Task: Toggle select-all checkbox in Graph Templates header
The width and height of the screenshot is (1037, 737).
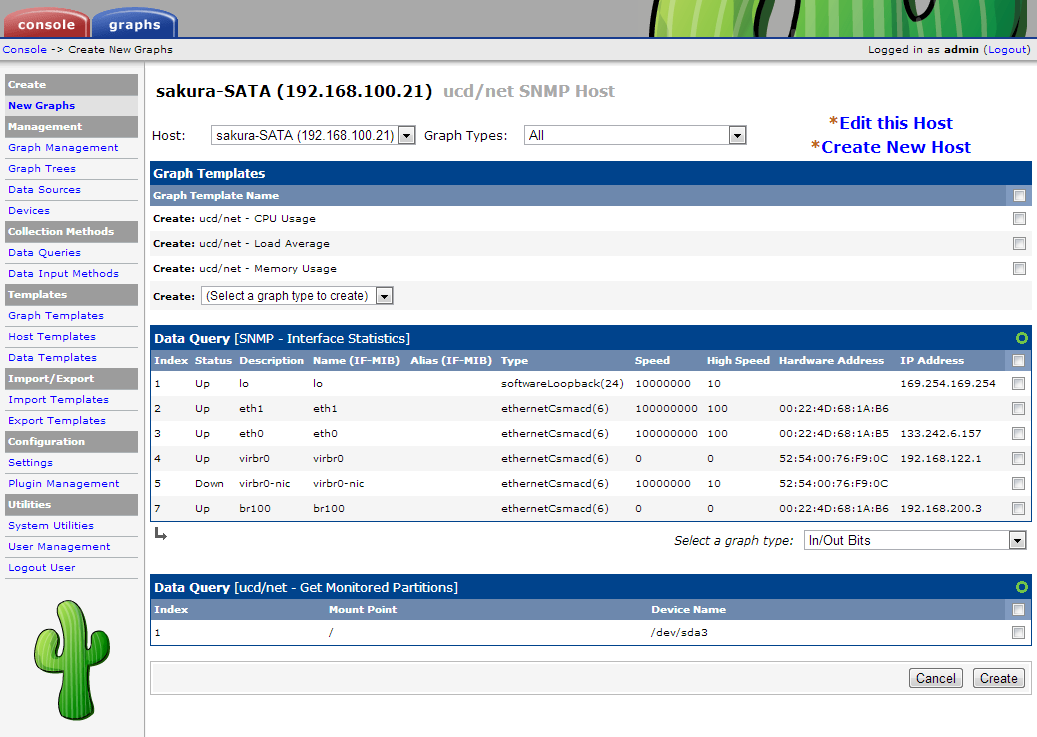Action: 1019,196
